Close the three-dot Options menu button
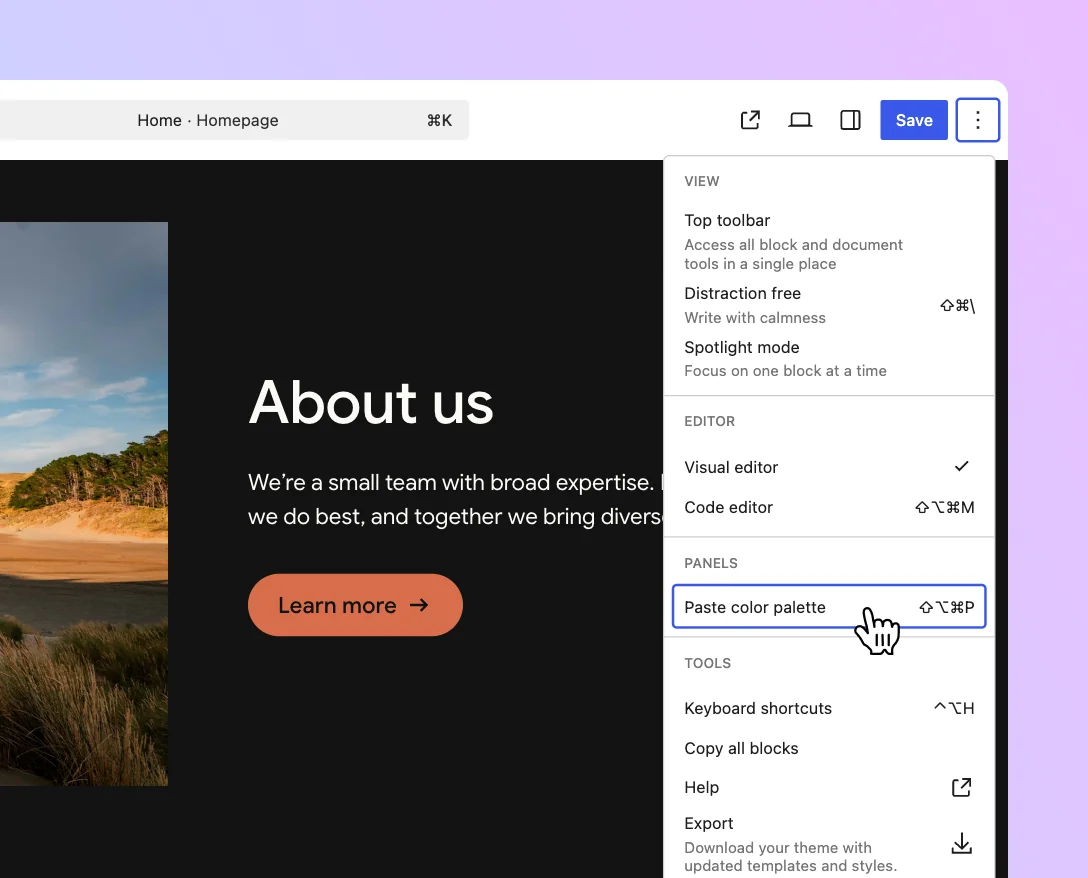 coord(978,120)
